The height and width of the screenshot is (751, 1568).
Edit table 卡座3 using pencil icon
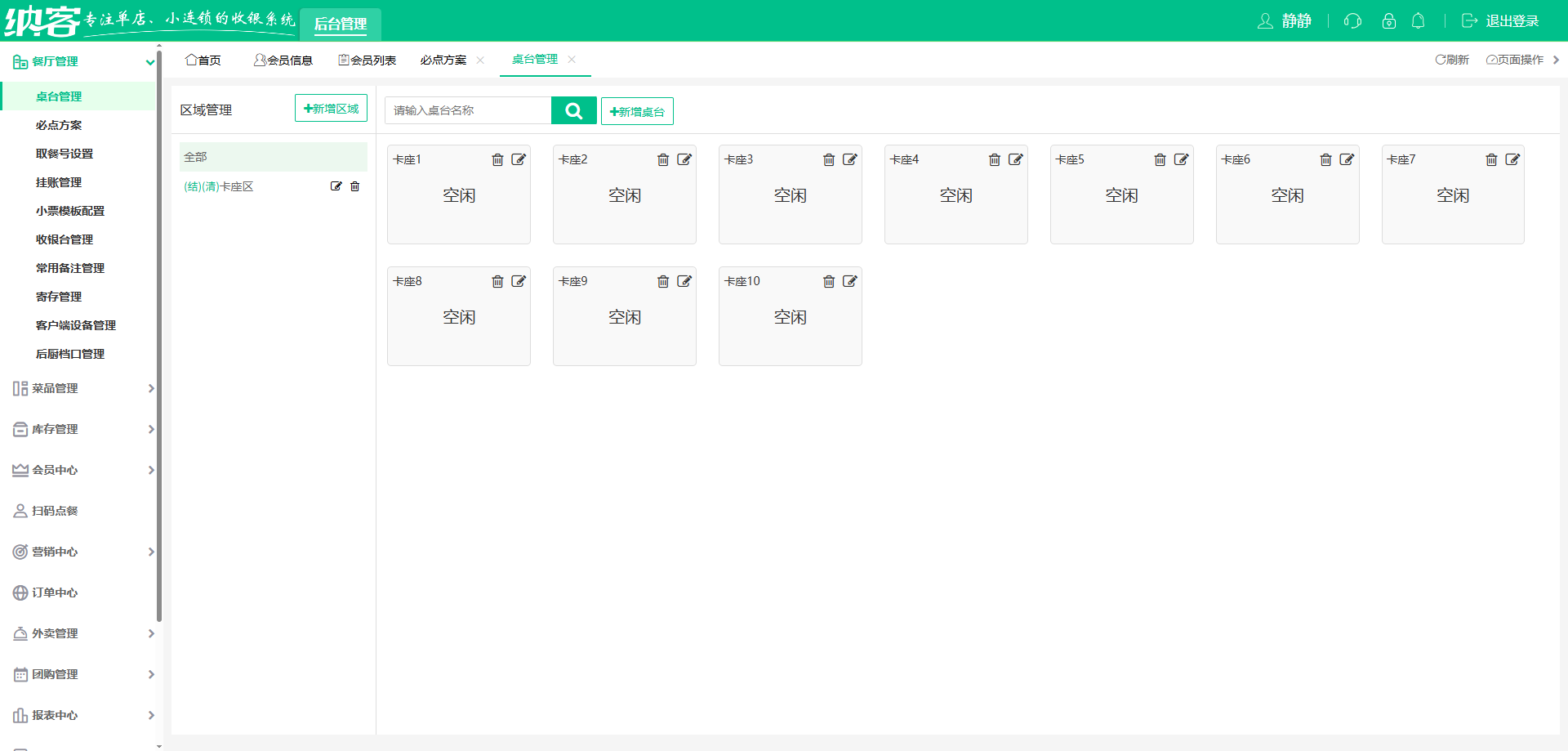point(850,160)
